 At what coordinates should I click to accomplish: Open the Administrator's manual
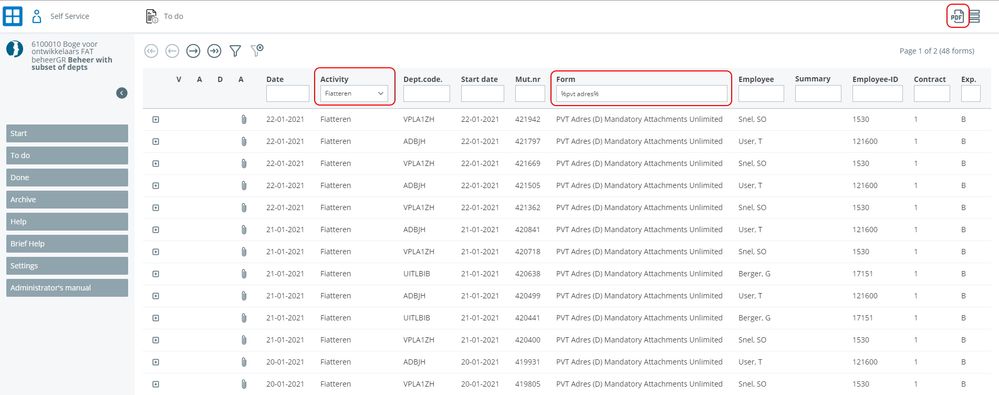point(67,288)
